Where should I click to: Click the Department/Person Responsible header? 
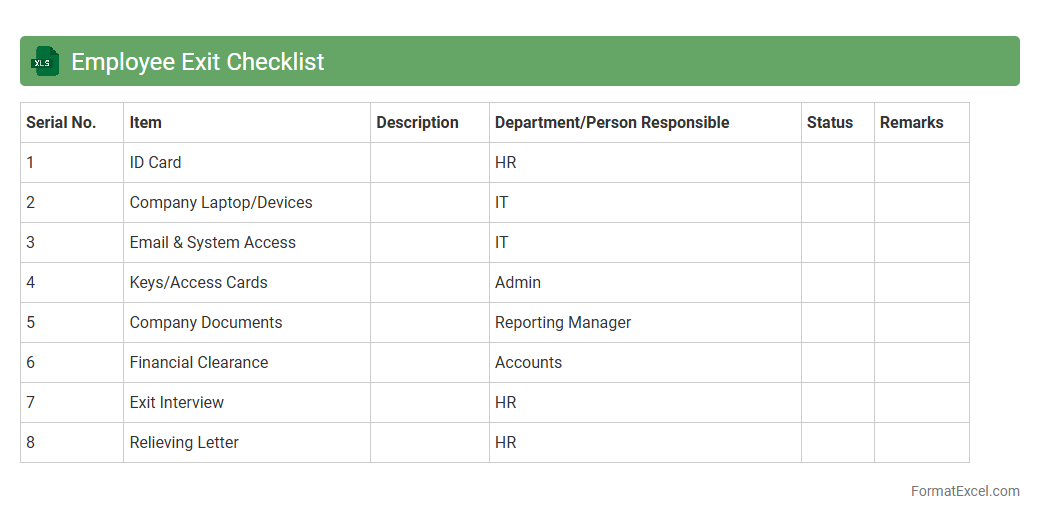click(611, 123)
